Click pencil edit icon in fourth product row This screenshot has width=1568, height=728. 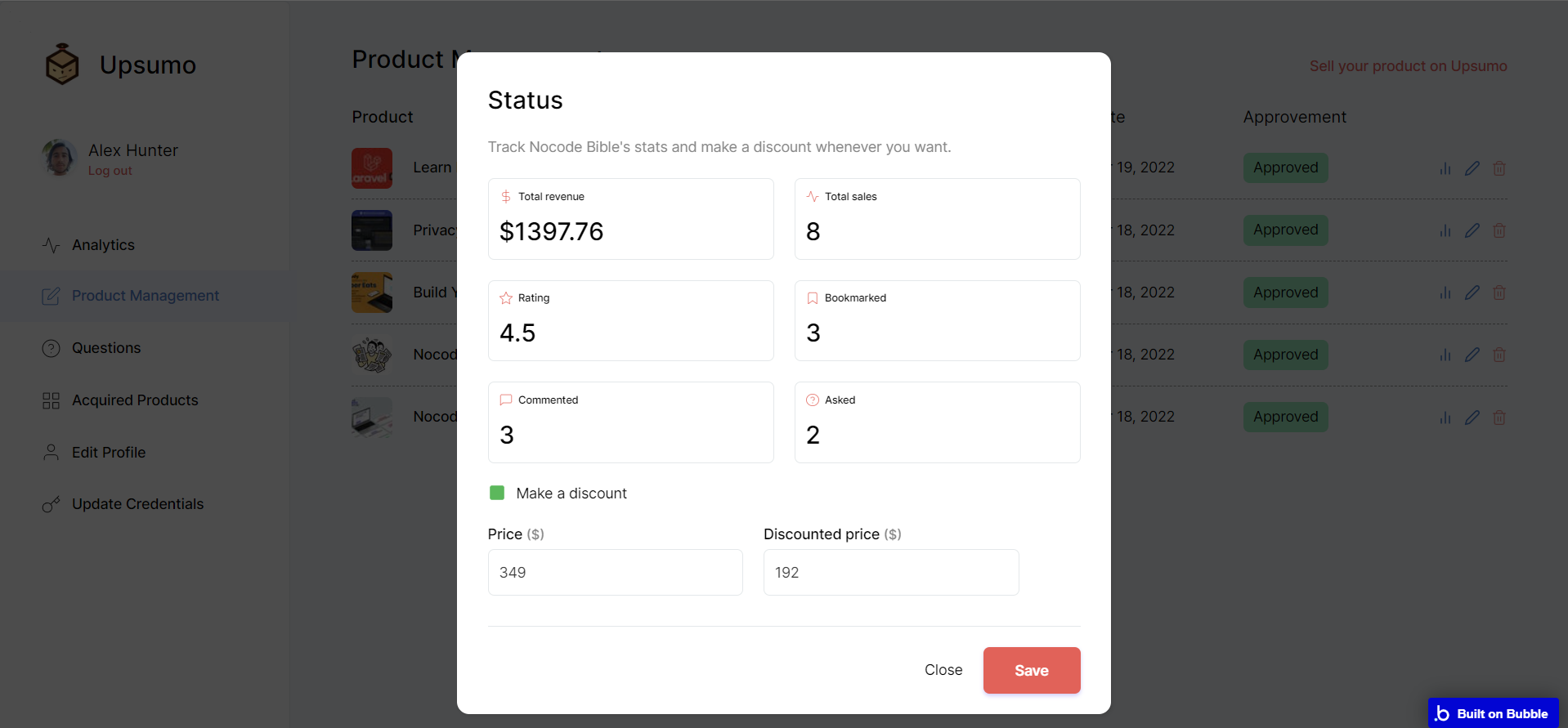(x=1472, y=355)
